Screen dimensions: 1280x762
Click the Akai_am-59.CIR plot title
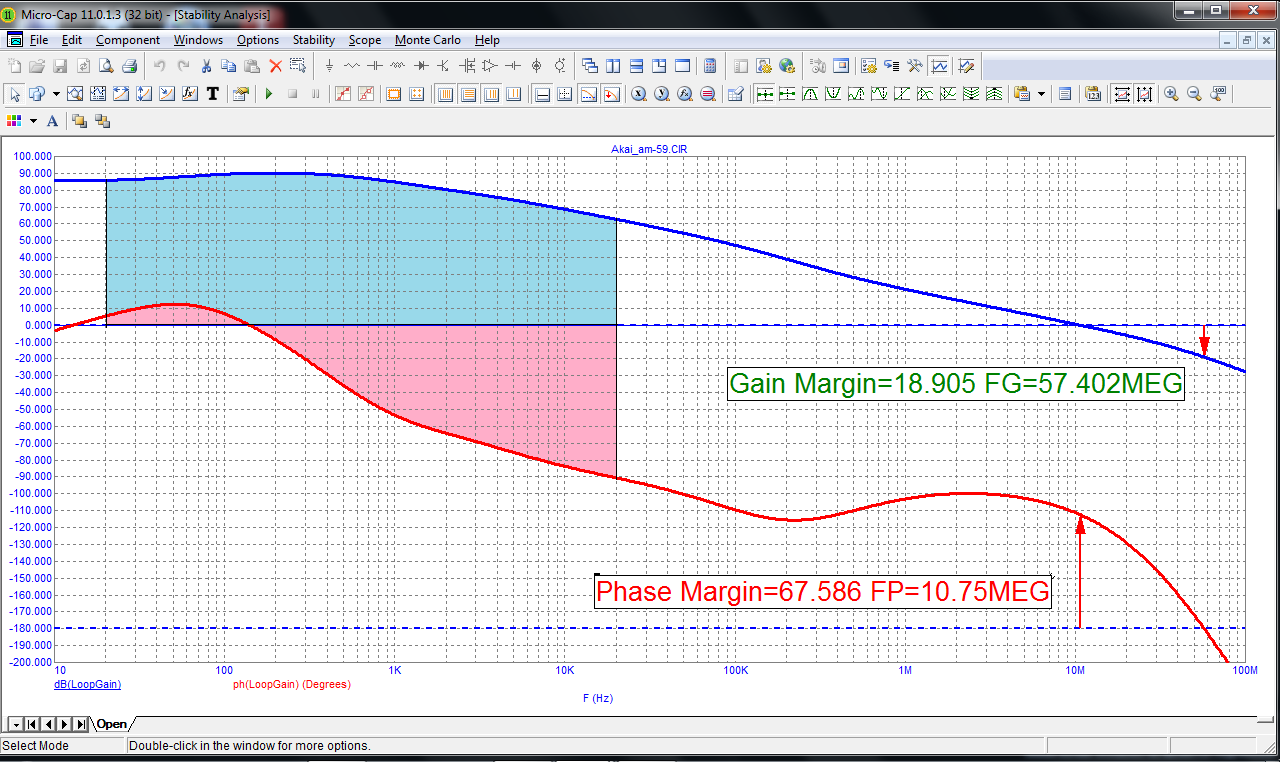point(649,149)
